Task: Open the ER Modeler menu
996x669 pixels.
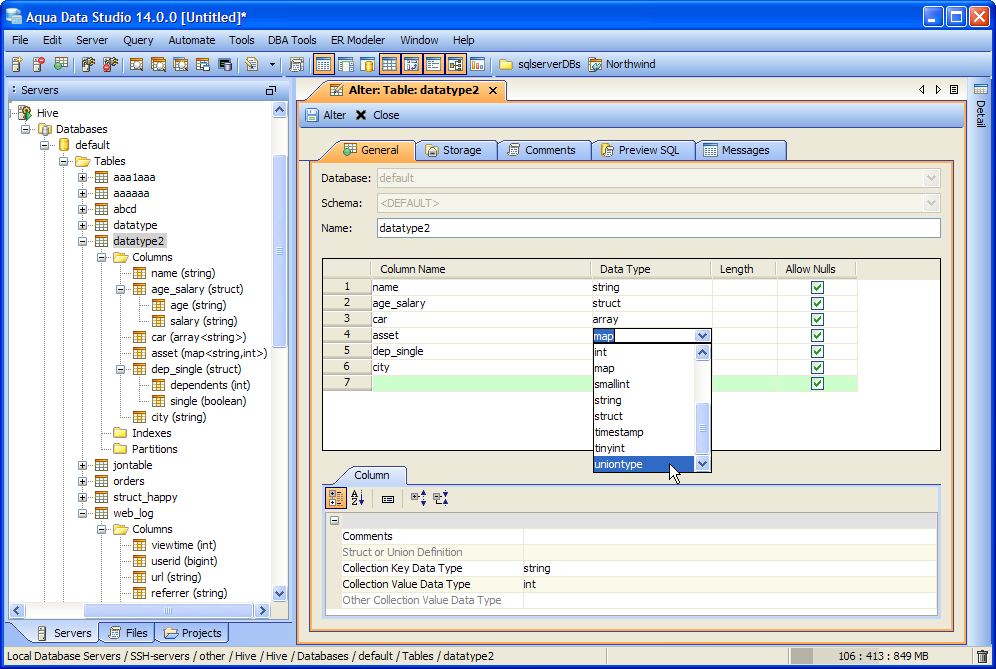Action: (358, 40)
